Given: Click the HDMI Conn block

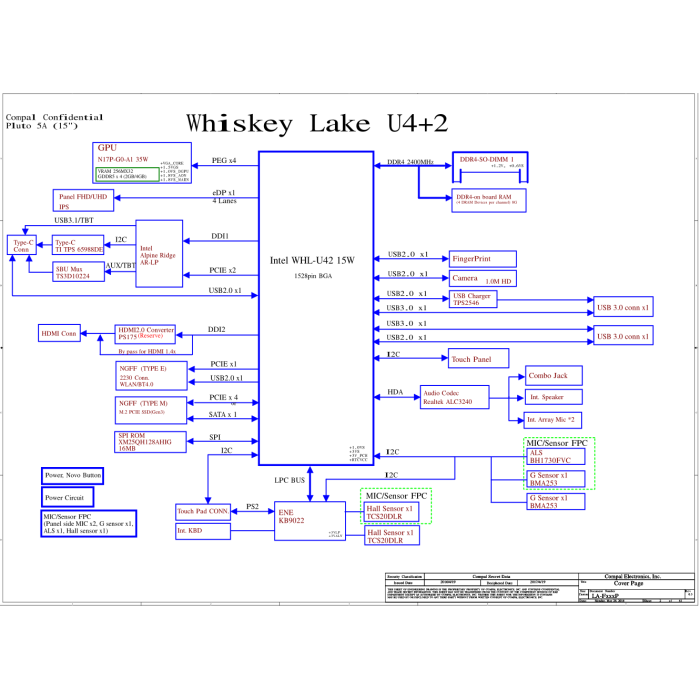Looking at the screenshot, I should pyautogui.click(x=59, y=333).
